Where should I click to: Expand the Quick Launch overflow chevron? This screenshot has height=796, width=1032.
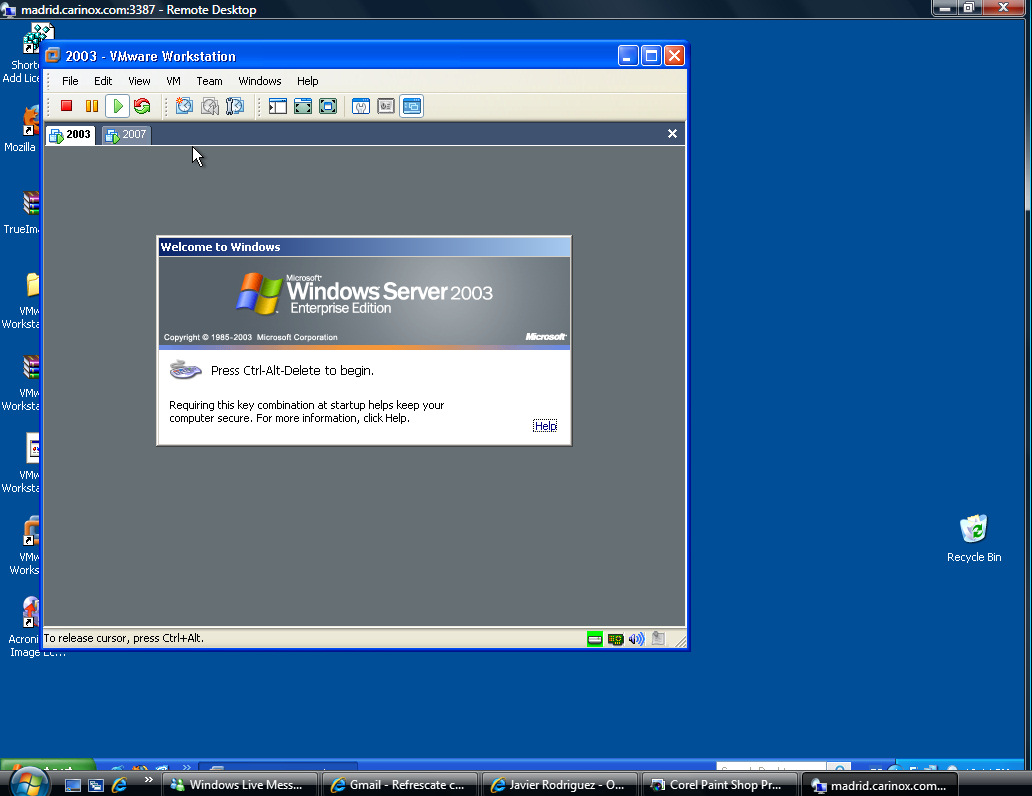149,780
